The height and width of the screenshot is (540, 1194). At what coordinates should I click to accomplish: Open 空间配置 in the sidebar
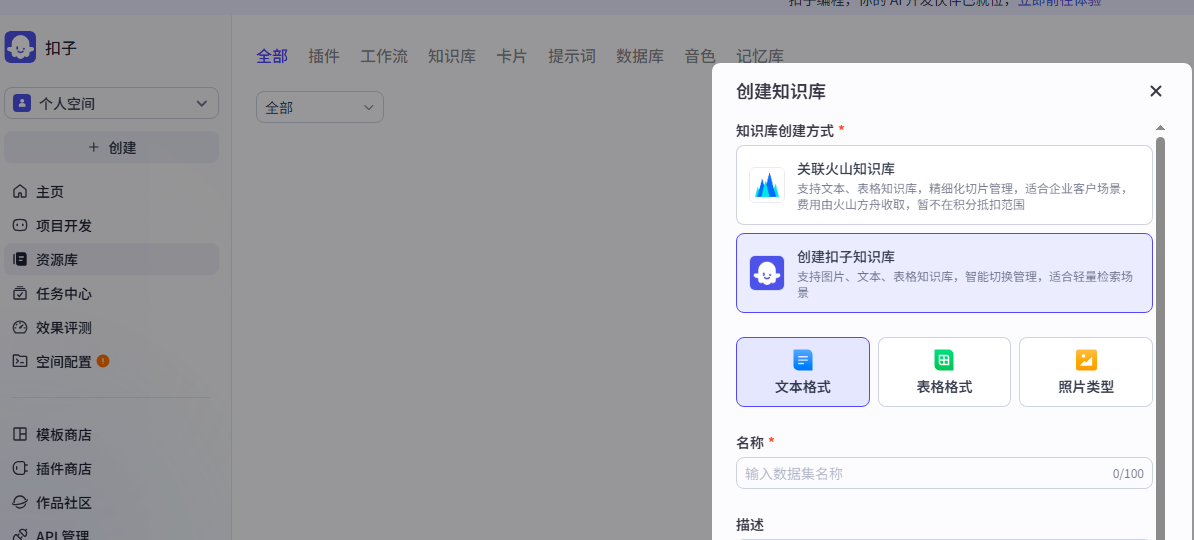pyautogui.click(x=111, y=361)
